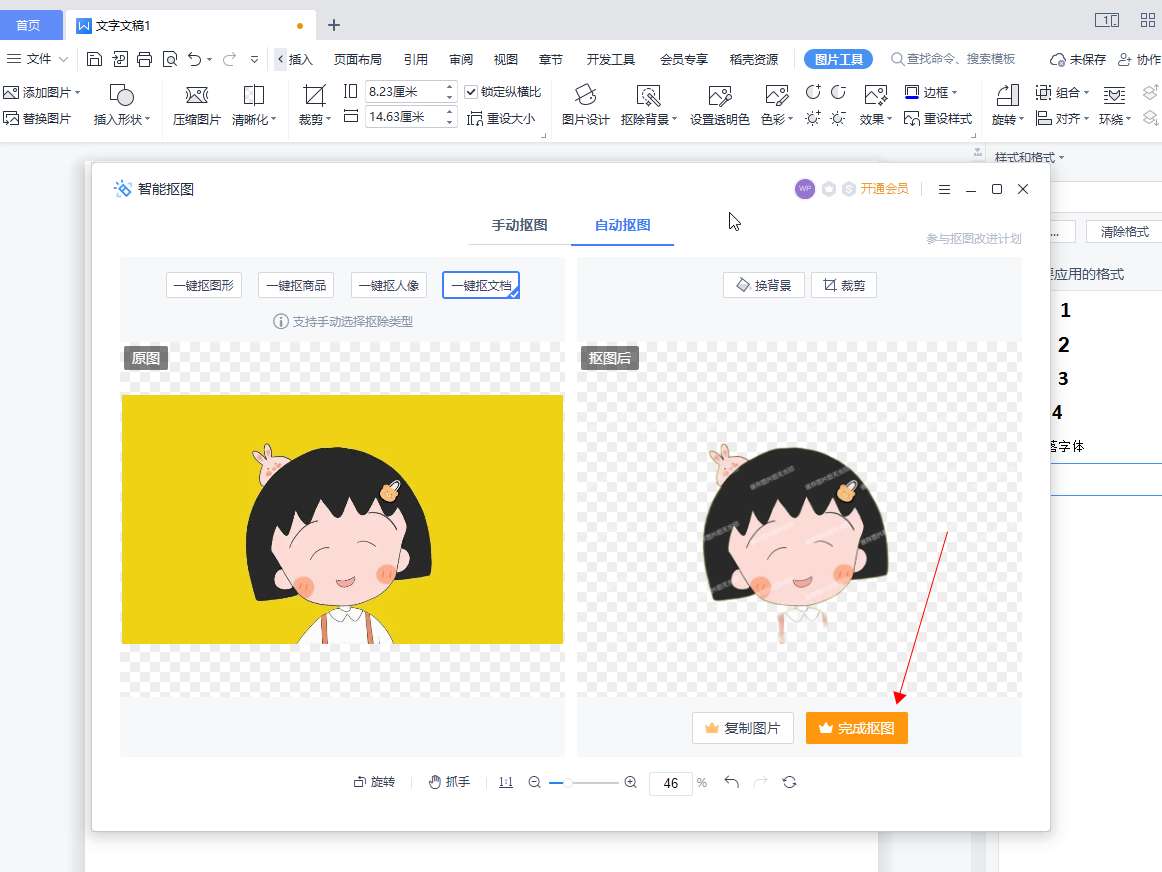Select 一键抠文档 cutout document option

coord(481,285)
